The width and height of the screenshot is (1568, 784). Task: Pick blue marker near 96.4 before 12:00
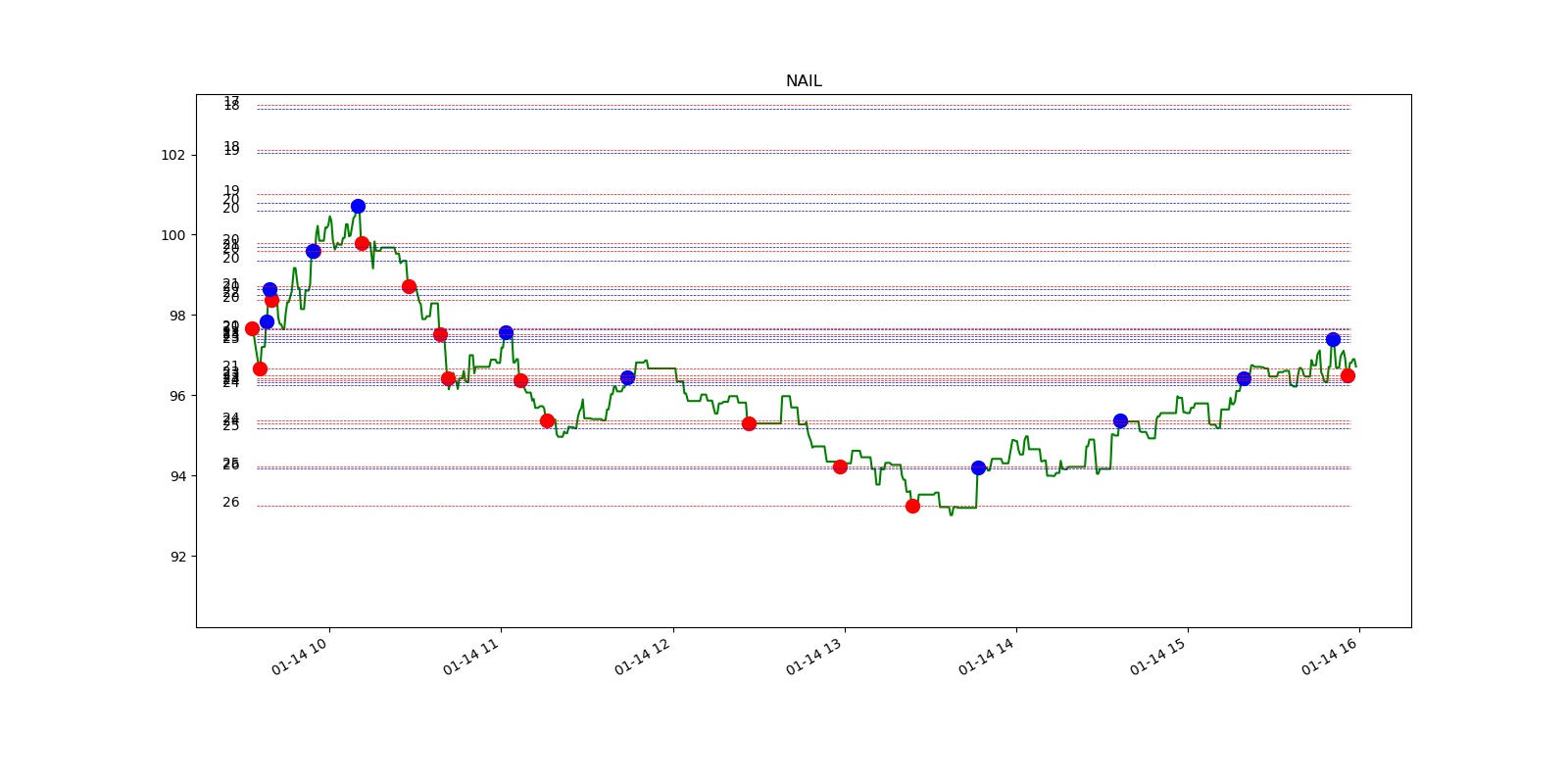[627, 377]
